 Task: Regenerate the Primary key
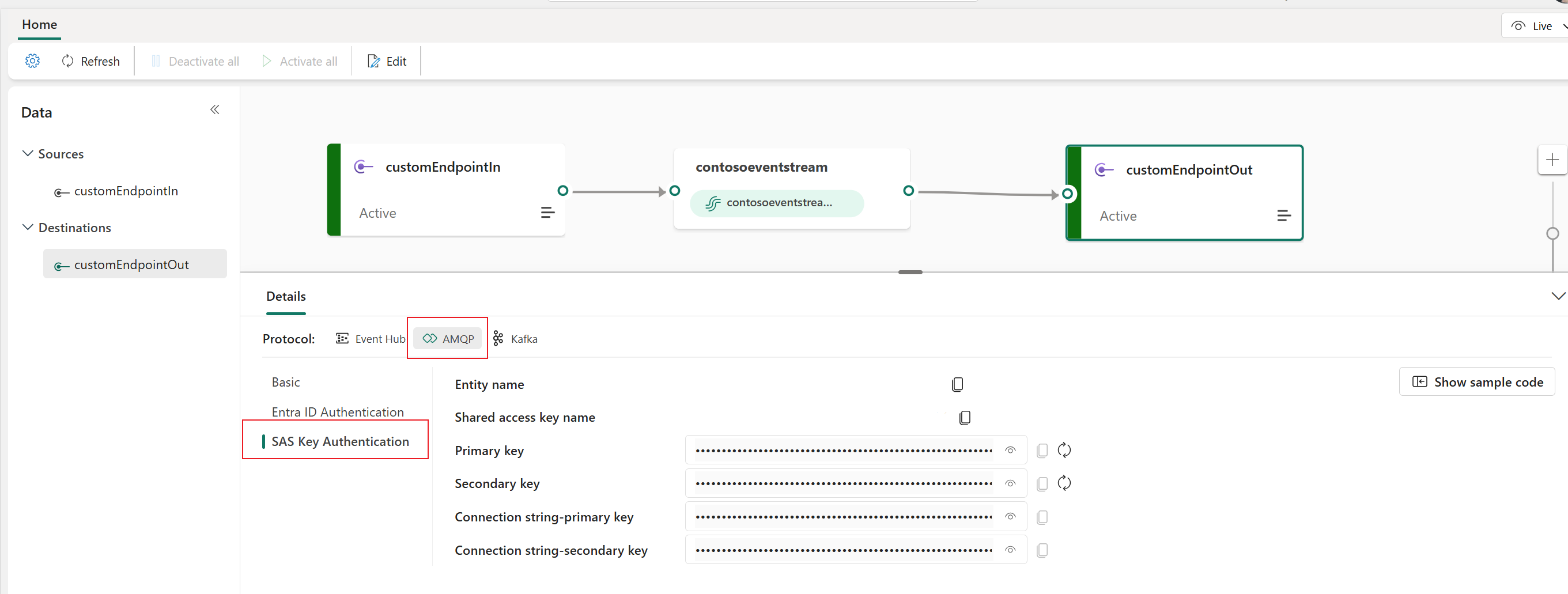[x=1064, y=451]
